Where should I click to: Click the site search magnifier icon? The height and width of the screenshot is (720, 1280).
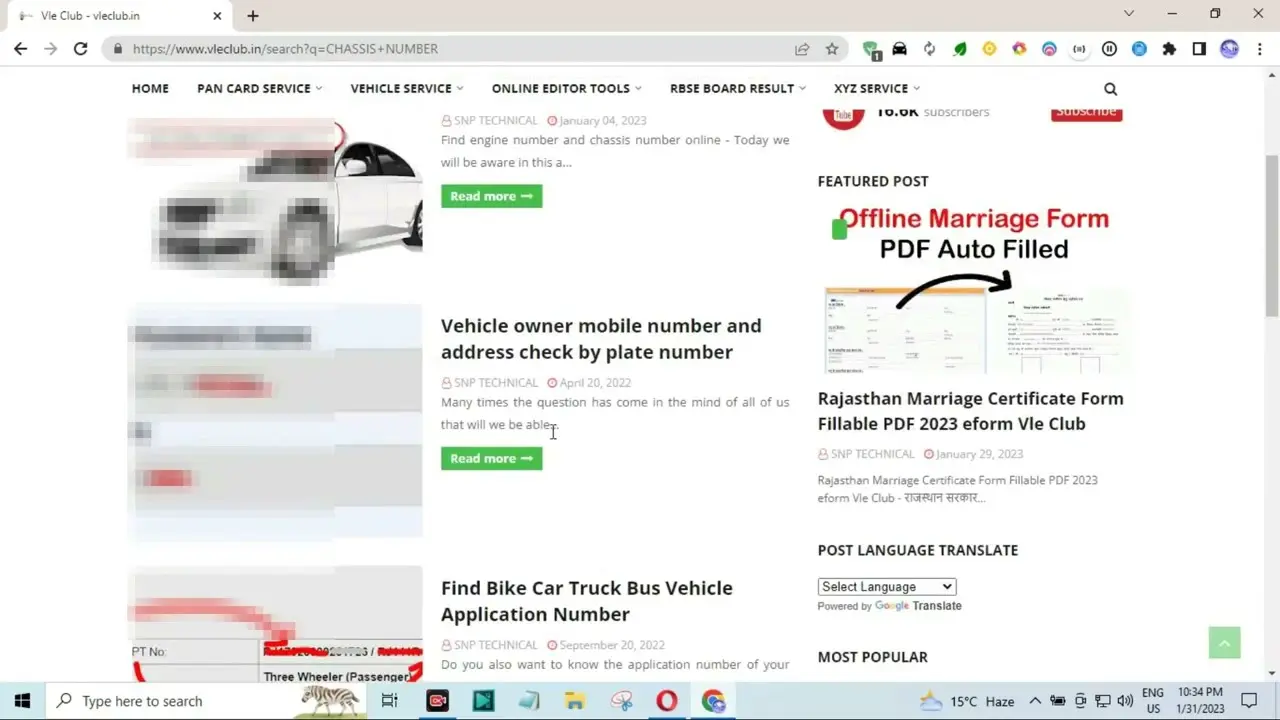pyautogui.click(x=1110, y=89)
